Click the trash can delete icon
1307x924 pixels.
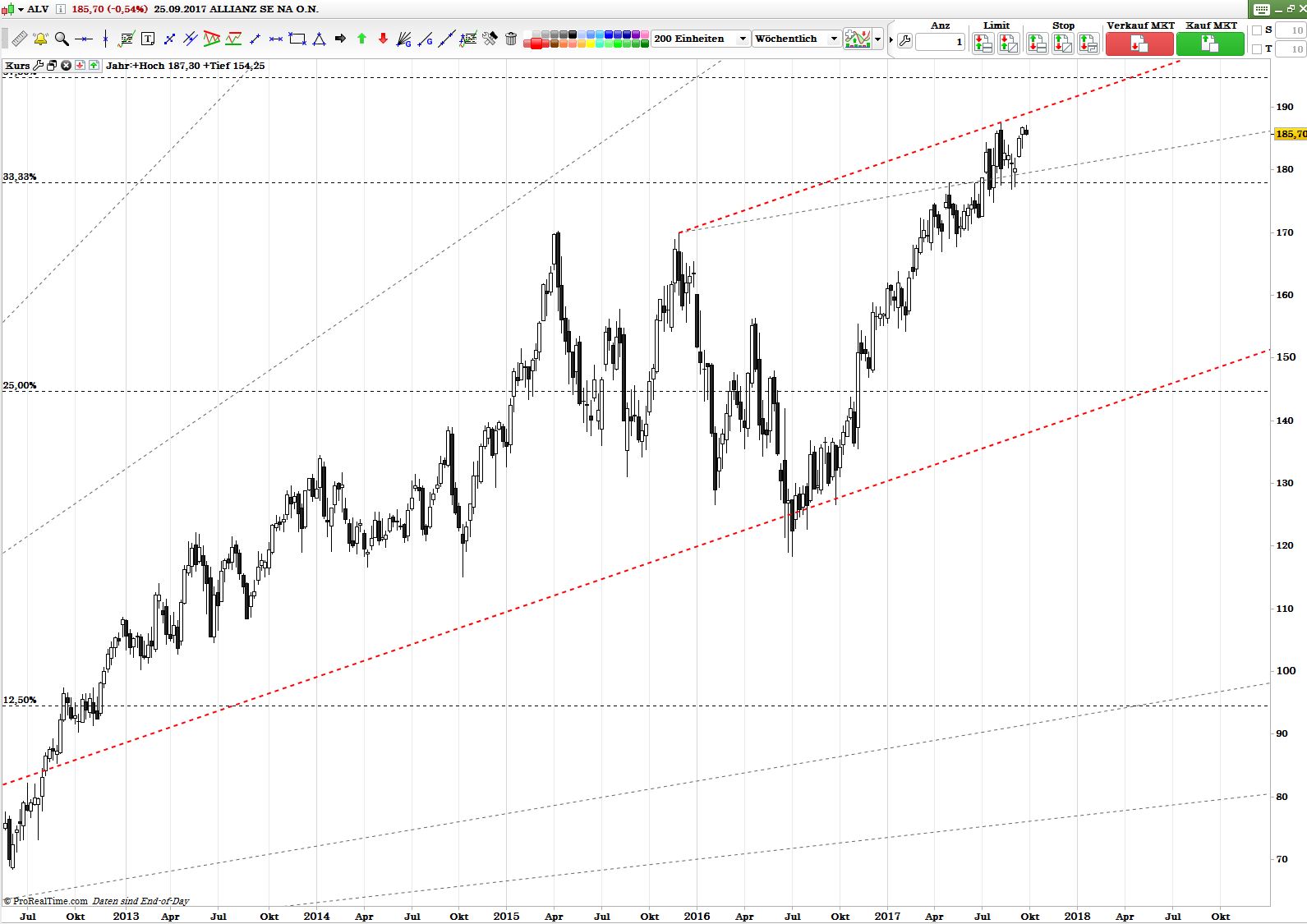pos(511,39)
